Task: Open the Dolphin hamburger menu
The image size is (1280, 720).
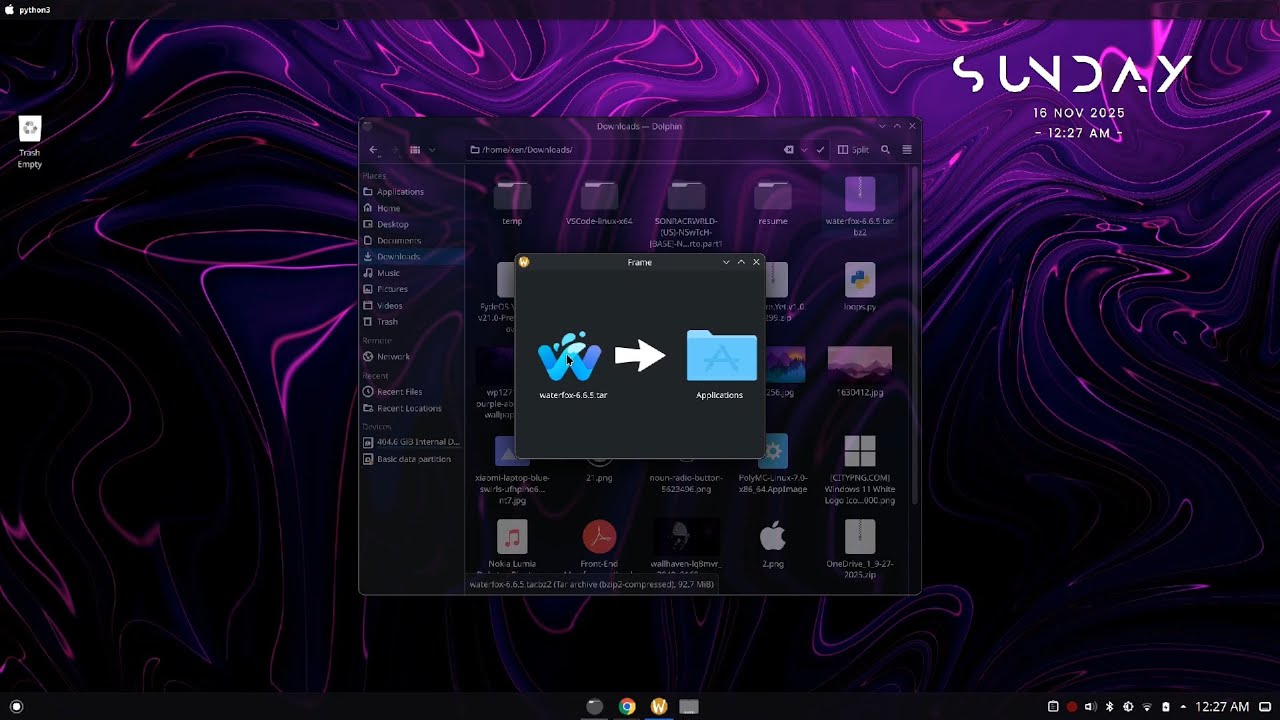Action: pyautogui.click(x=907, y=150)
